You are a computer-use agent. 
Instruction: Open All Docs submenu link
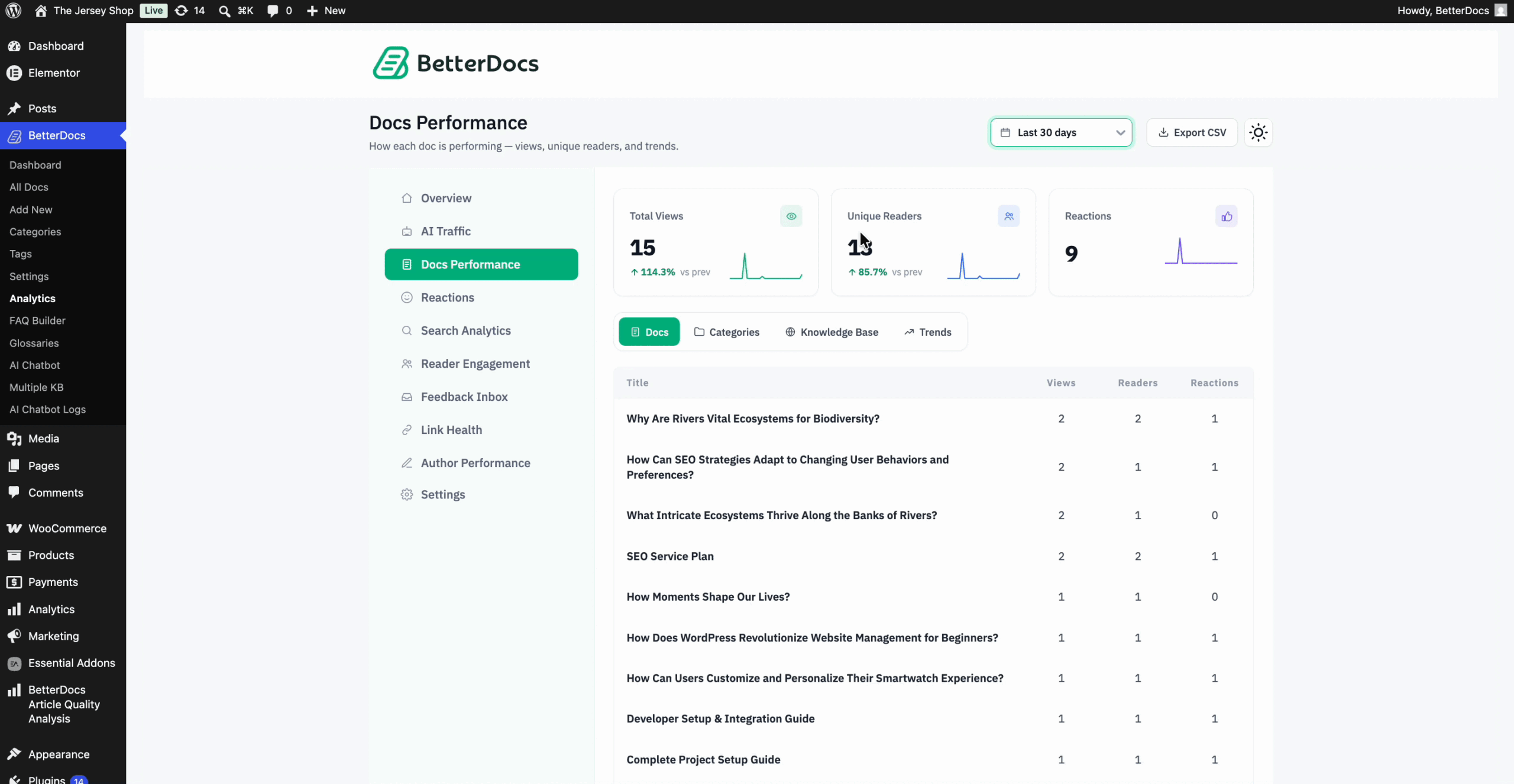click(29, 187)
